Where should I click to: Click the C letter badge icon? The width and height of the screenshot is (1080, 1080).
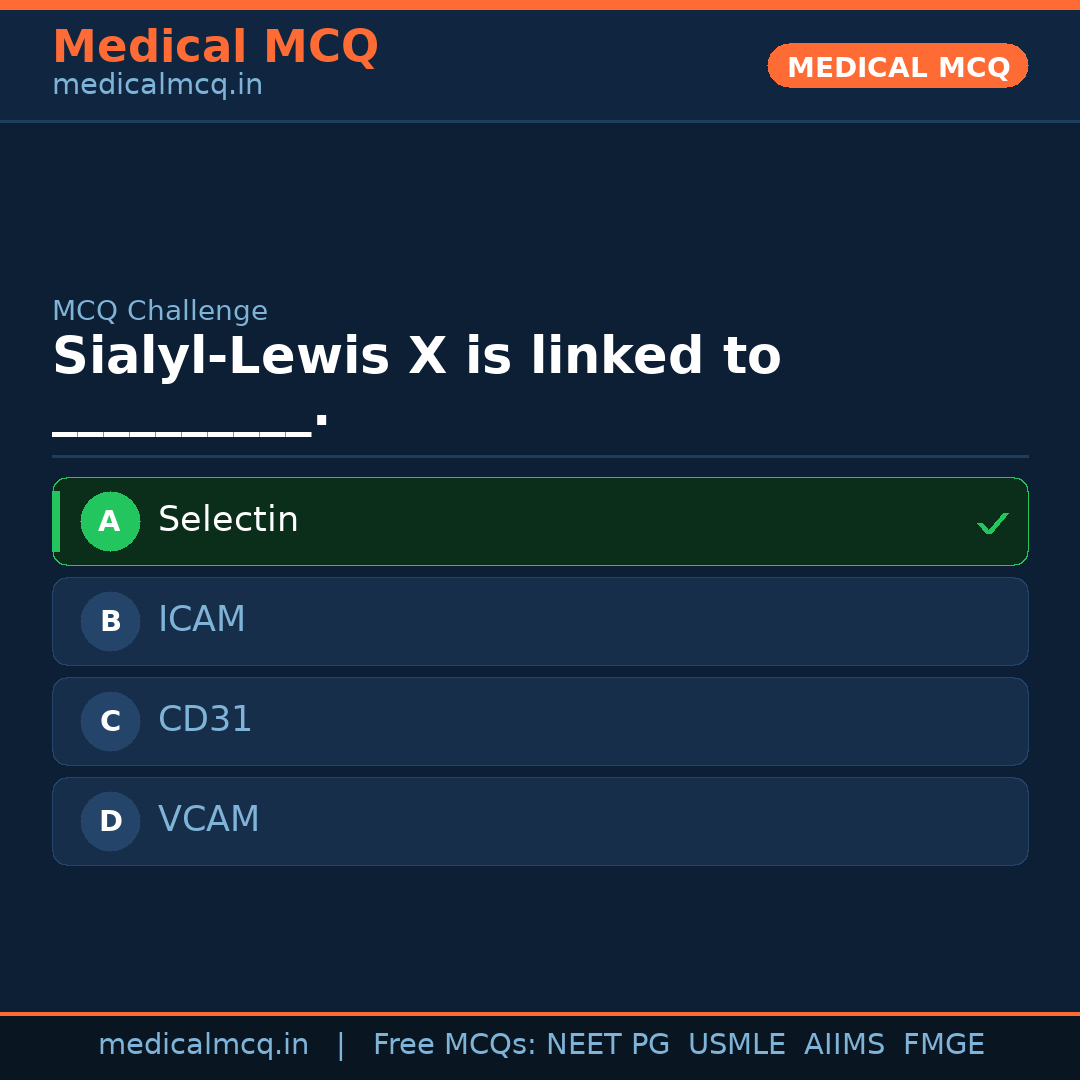[110, 721]
